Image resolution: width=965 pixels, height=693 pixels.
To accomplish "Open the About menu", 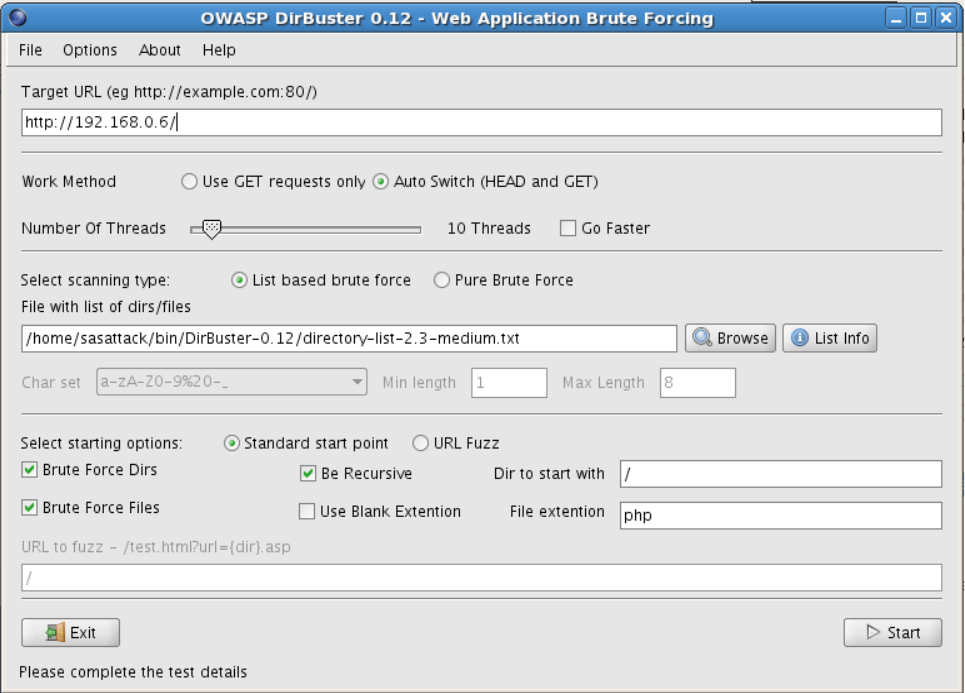I will 159,50.
